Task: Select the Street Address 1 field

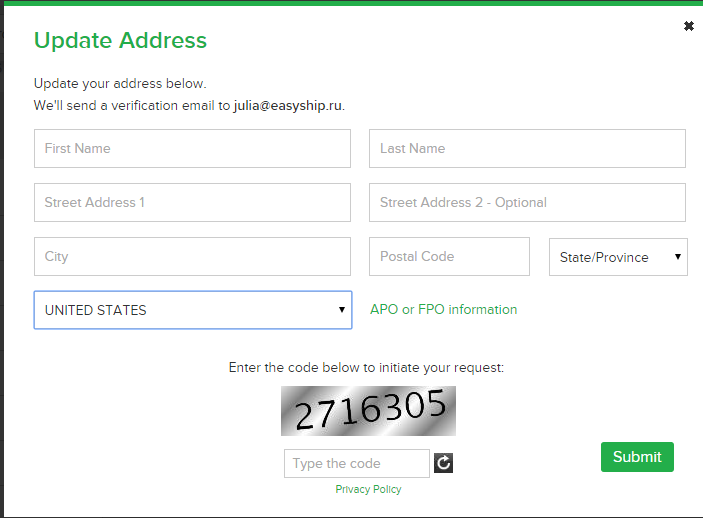Action: (x=192, y=202)
